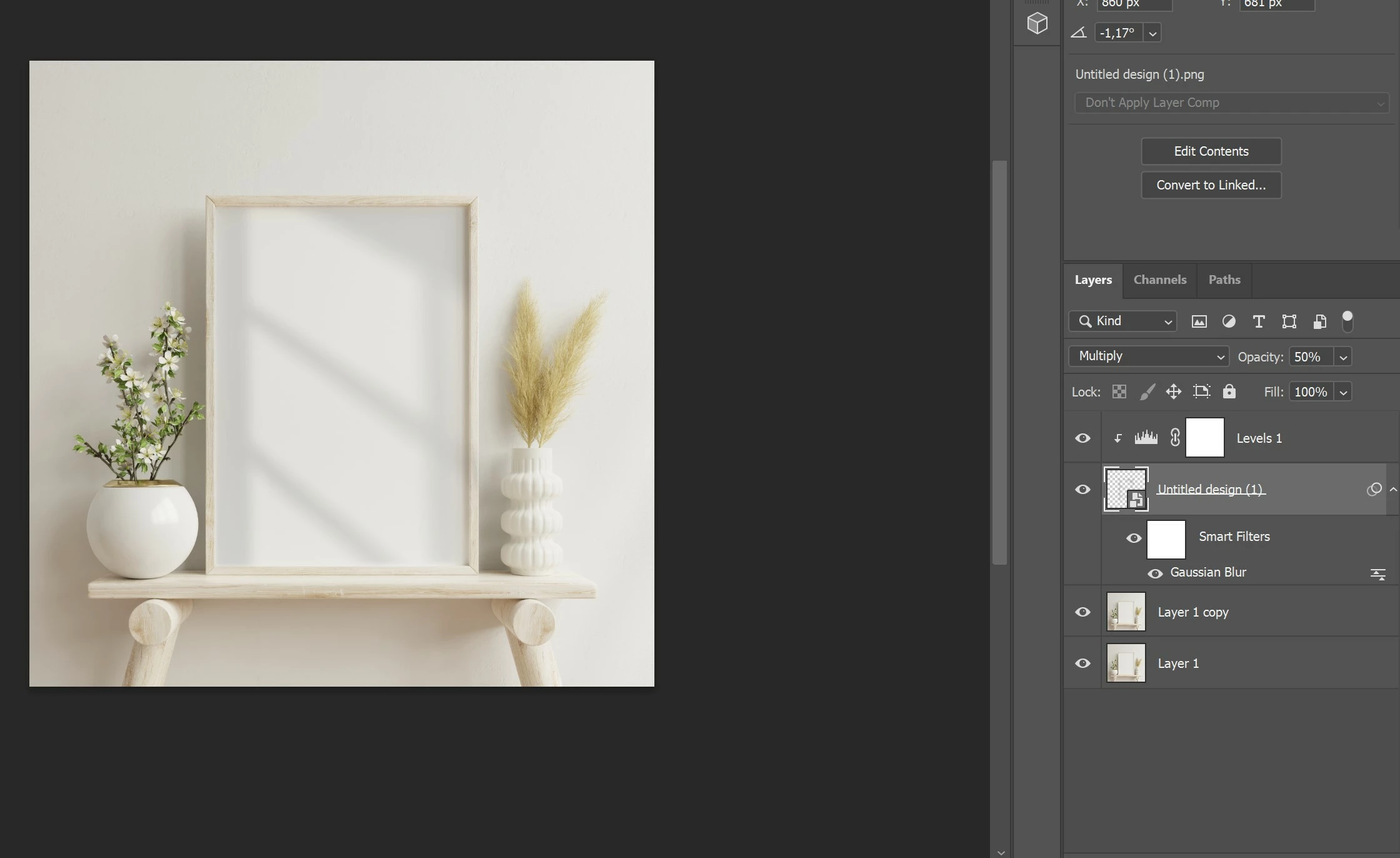
Task: Hide the Levels 1 layer
Action: point(1082,438)
